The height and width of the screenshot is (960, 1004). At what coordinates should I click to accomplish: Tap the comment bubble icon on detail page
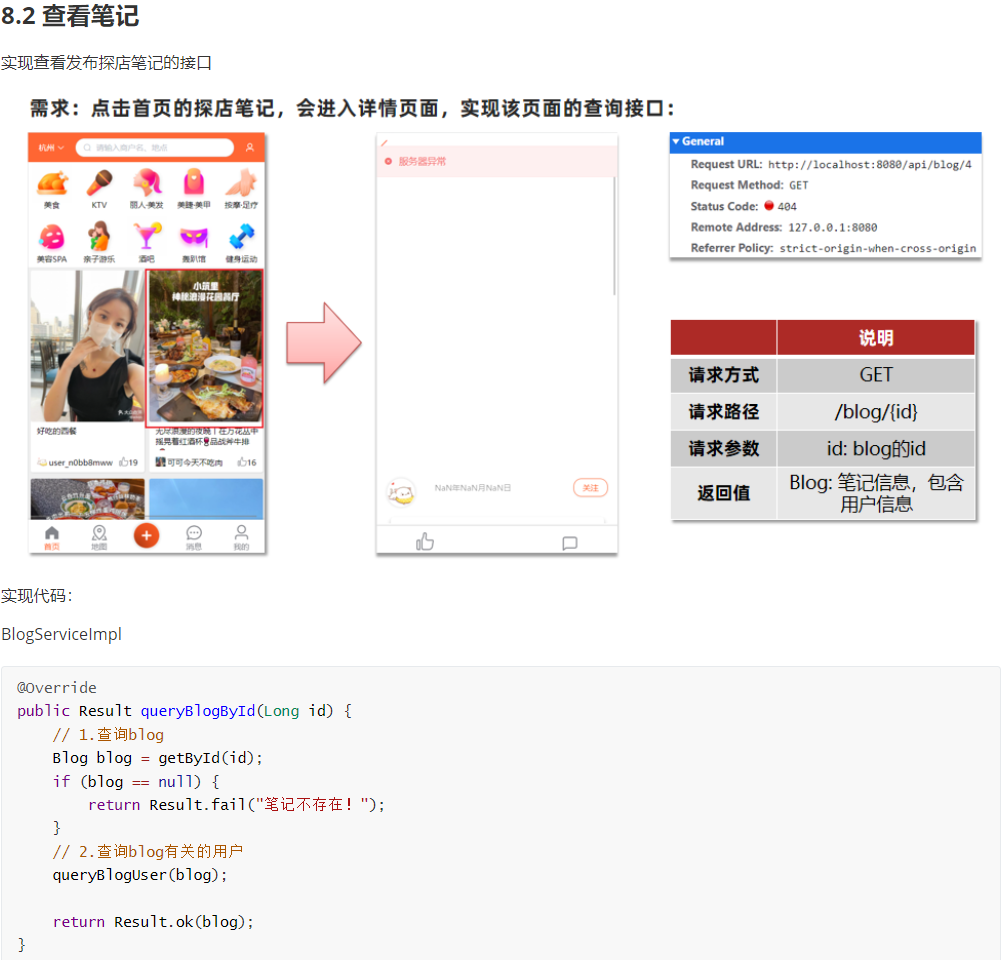pyautogui.click(x=569, y=543)
